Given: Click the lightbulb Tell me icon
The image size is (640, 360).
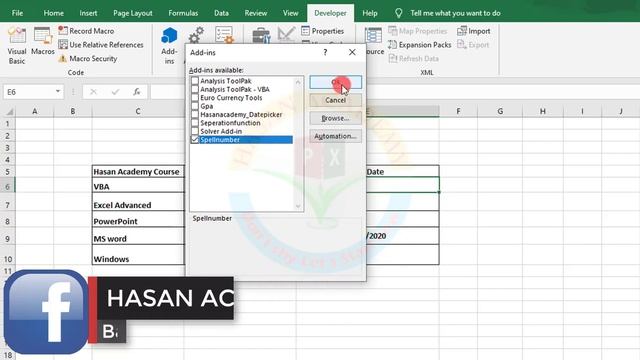Looking at the screenshot, I should [x=398, y=13].
